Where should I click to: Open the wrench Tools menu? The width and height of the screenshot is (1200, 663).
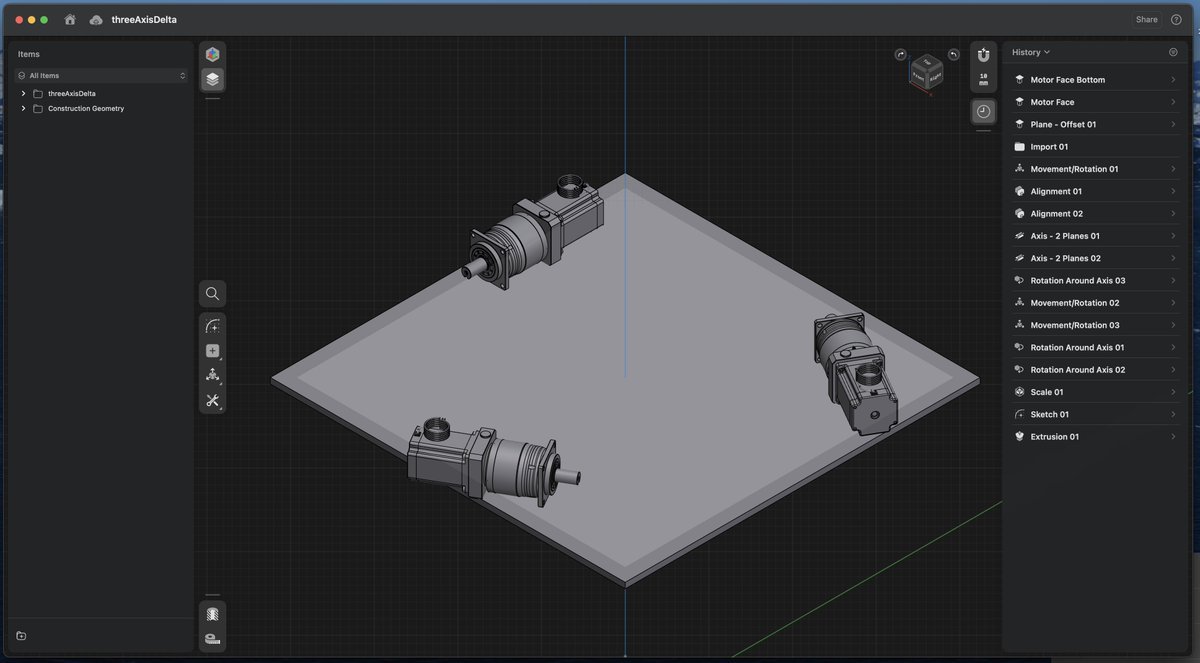coord(212,401)
